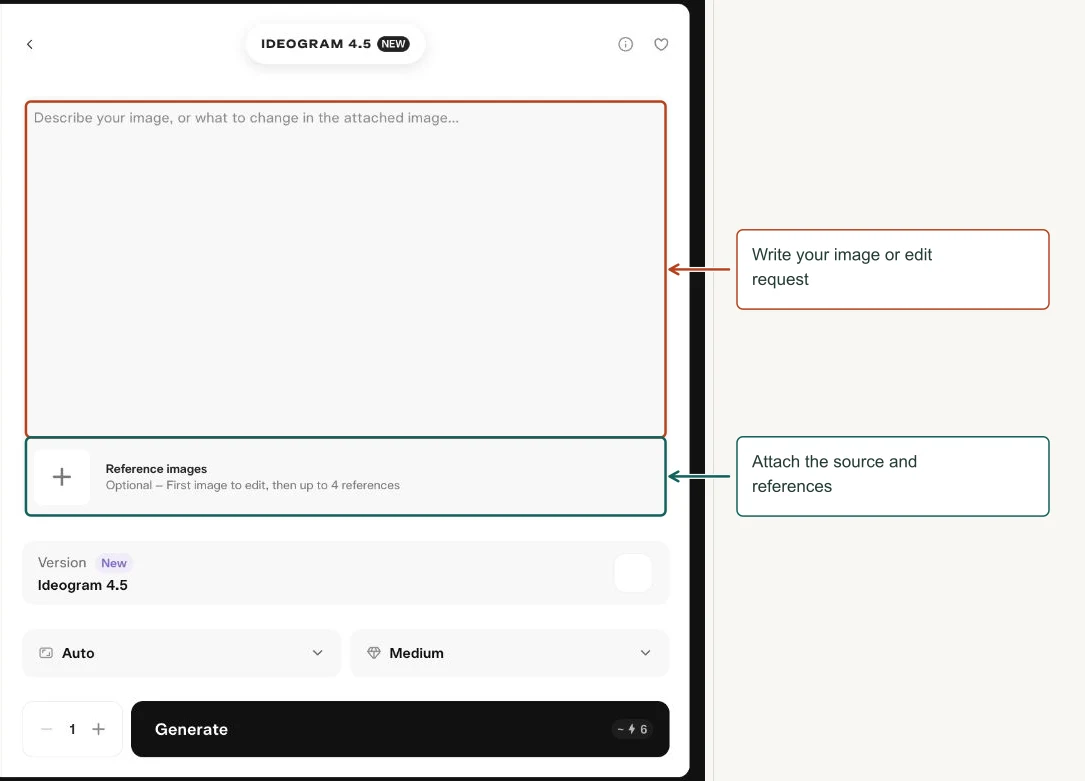Click the Auto dropdown chevron arrow
Image resolution: width=1085 pixels, height=781 pixels.
pyautogui.click(x=318, y=653)
